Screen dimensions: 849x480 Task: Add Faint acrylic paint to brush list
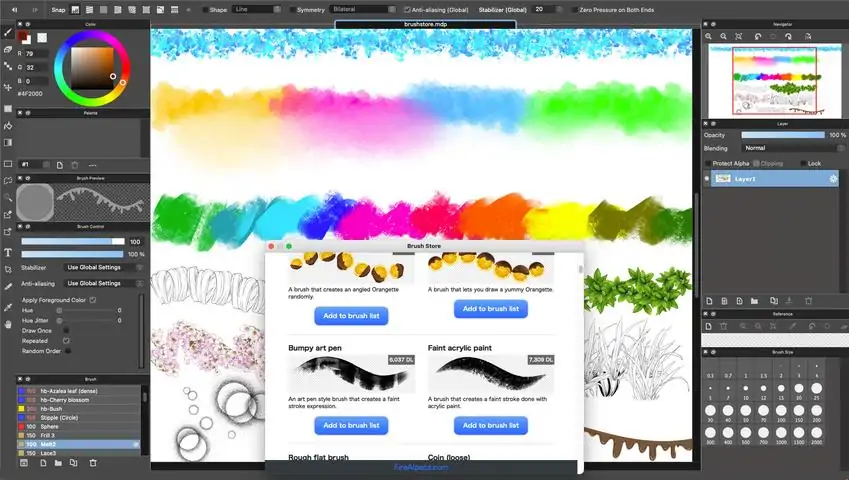coord(491,425)
